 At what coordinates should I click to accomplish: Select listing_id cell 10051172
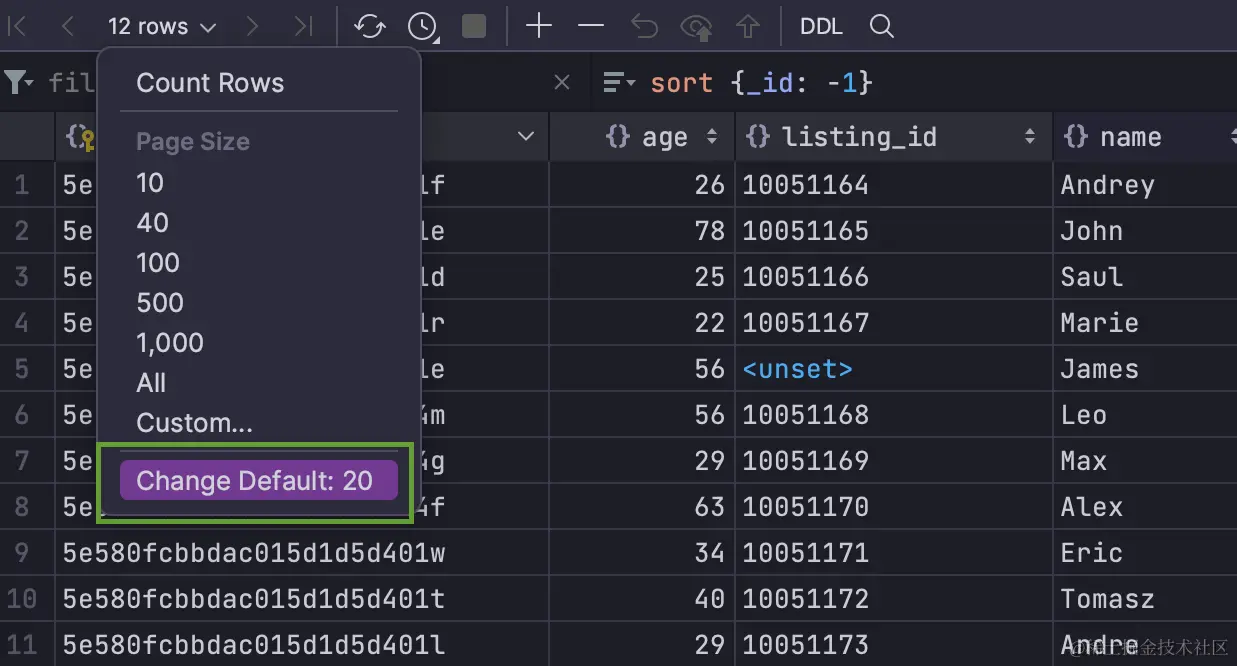pyautogui.click(x=894, y=599)
